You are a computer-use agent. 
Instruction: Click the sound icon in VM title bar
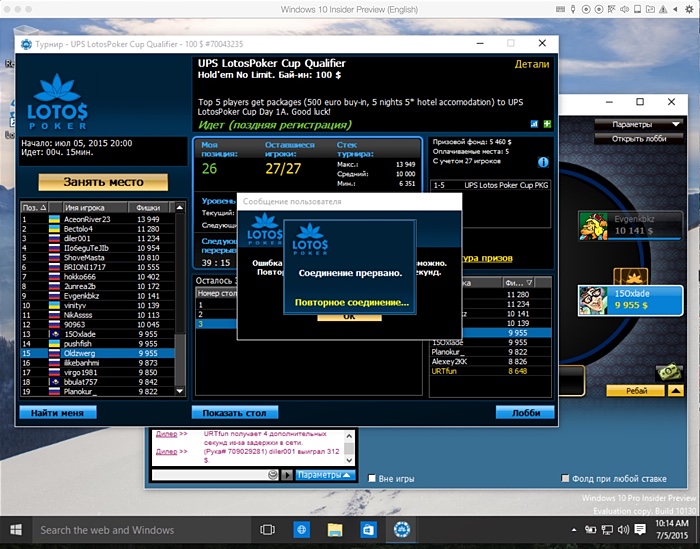pyautogui.click(x=625, y=9)
